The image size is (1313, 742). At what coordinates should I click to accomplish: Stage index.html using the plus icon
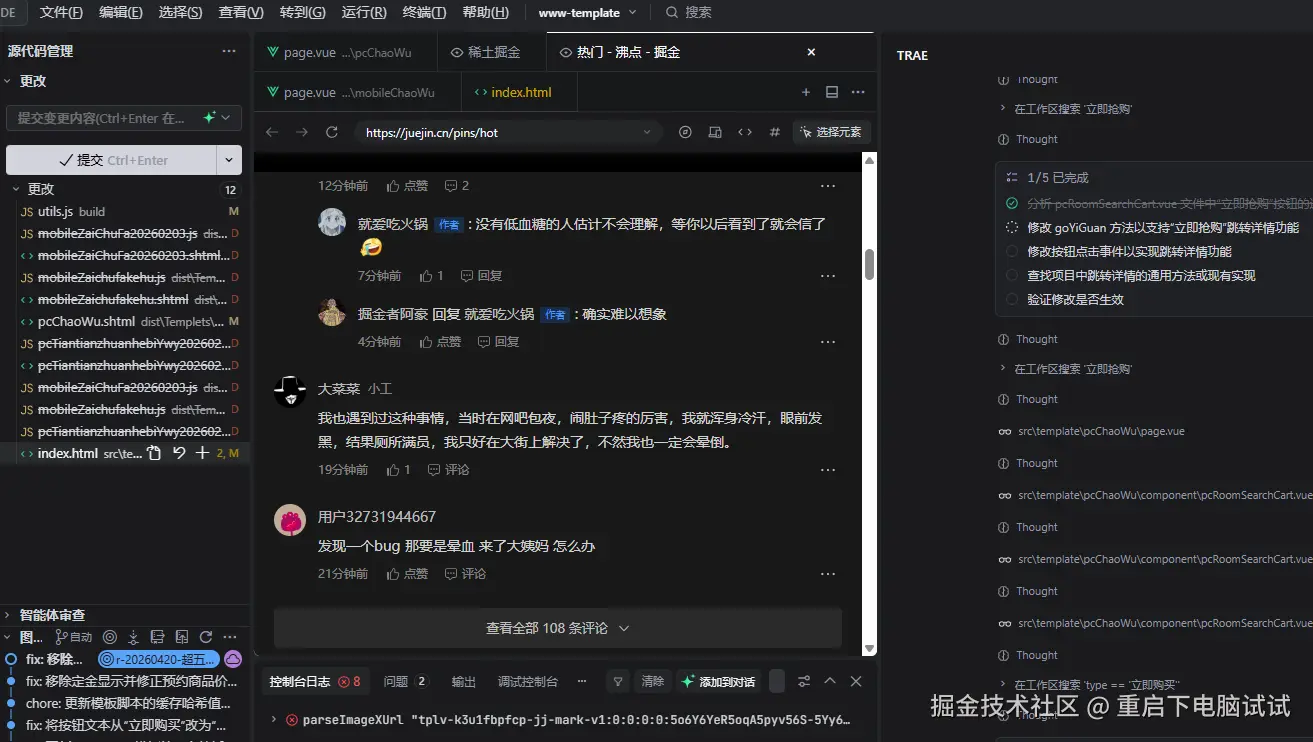point(201,452)
